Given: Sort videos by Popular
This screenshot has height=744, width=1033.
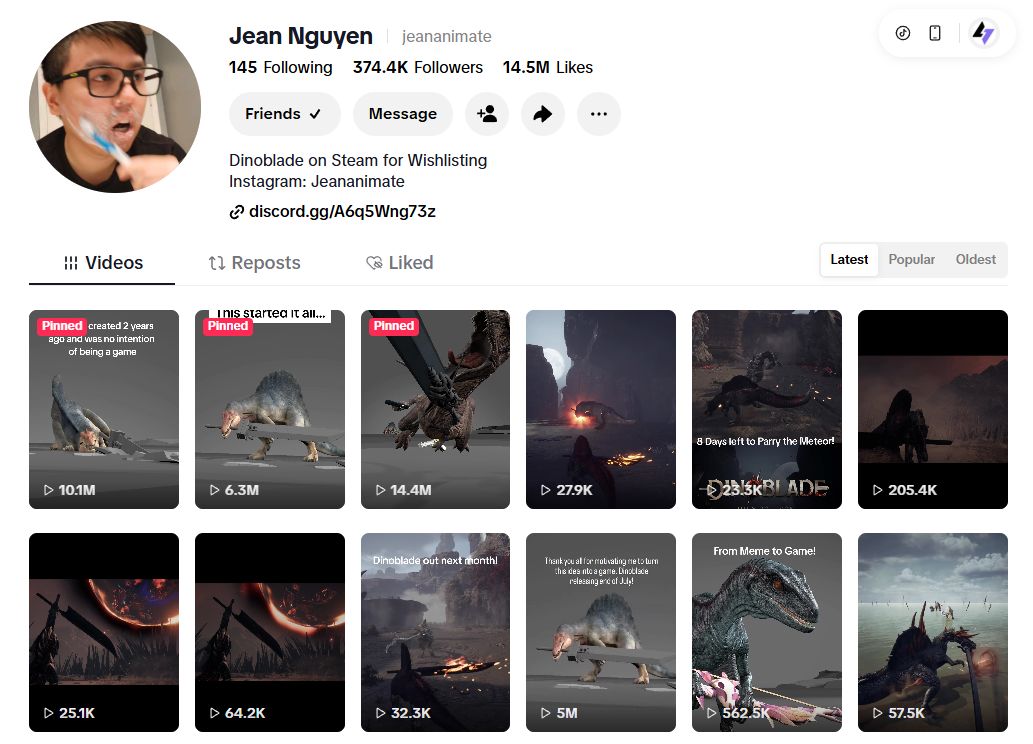Looking at the screenshot, I should pos(911,260).
